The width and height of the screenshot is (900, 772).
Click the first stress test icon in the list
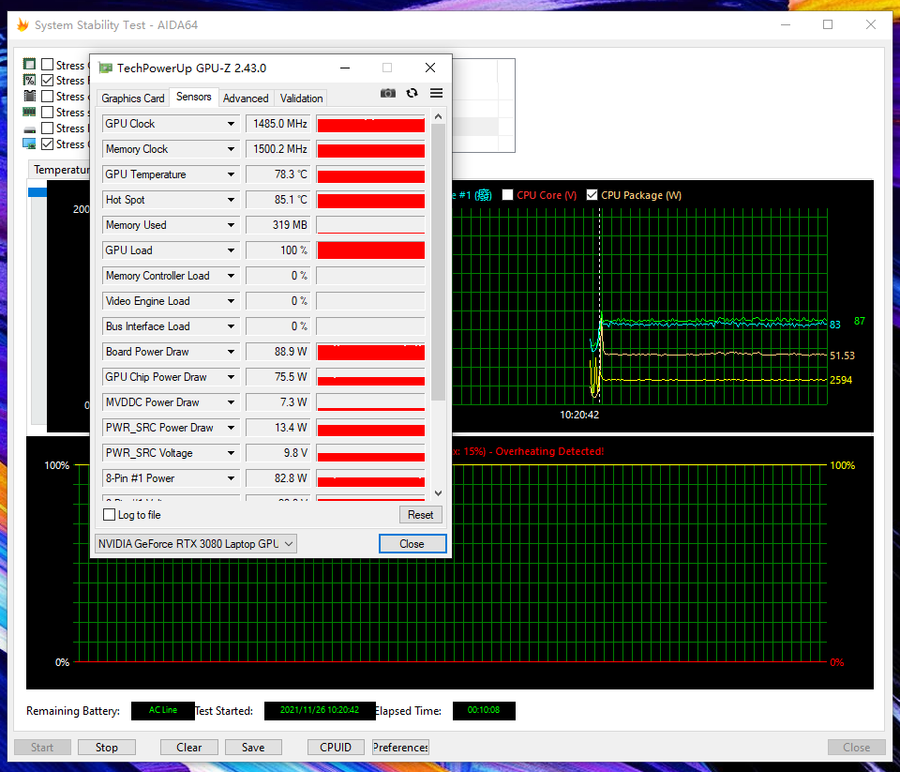(29, 65)
